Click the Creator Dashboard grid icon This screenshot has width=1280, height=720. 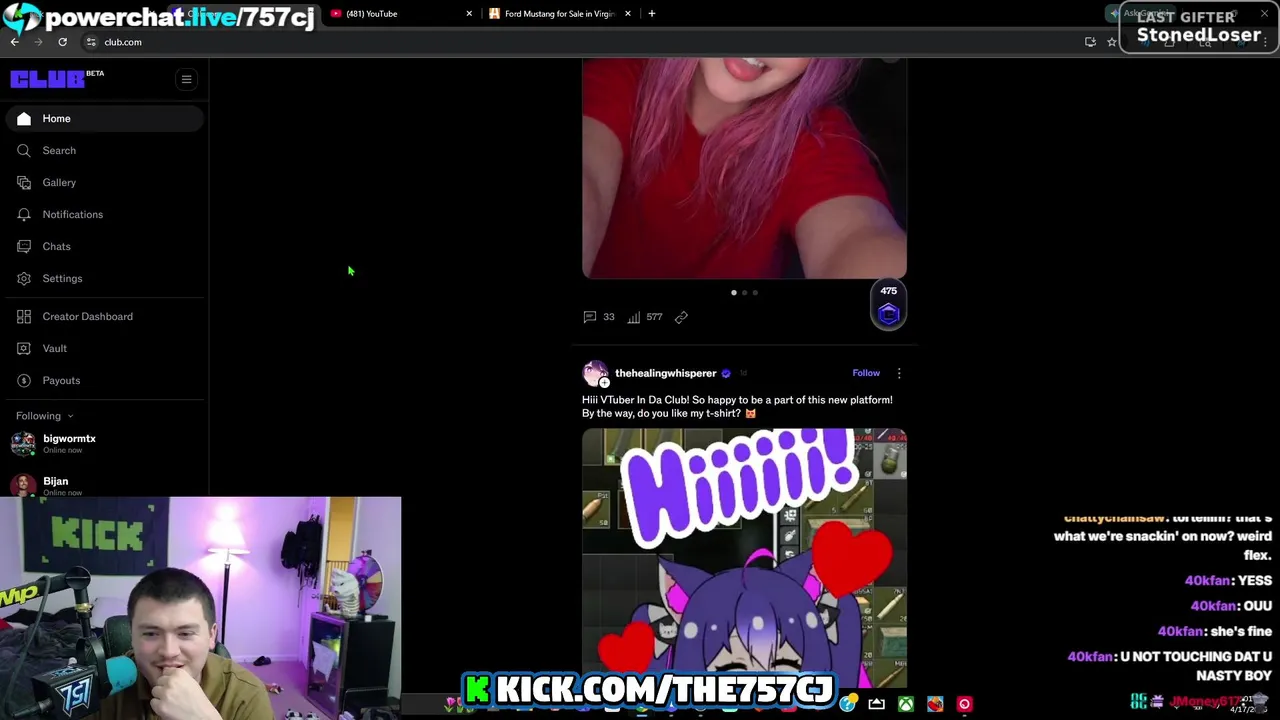click(x=24, y=316)
